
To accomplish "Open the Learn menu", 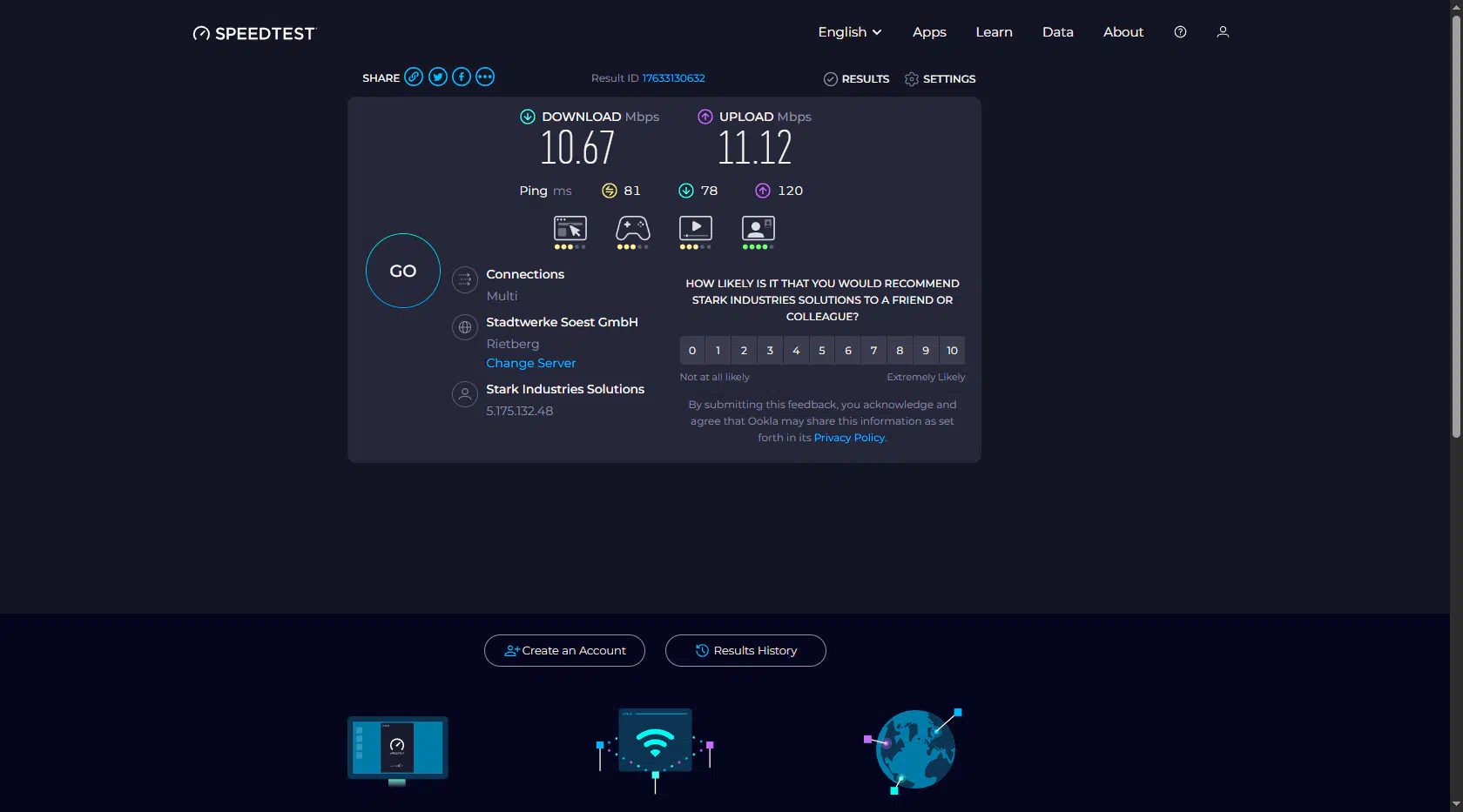I will pyautogui.click(x=994, y=32).
